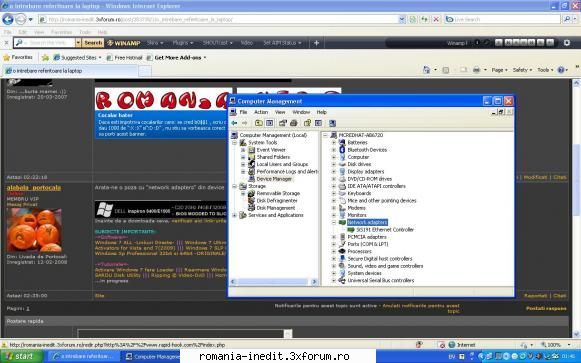The height and width of the screenshot is (363, 581).
Task: Click the Up One Level folder icon in Computer Management
Action: click(x=259, y=123)
